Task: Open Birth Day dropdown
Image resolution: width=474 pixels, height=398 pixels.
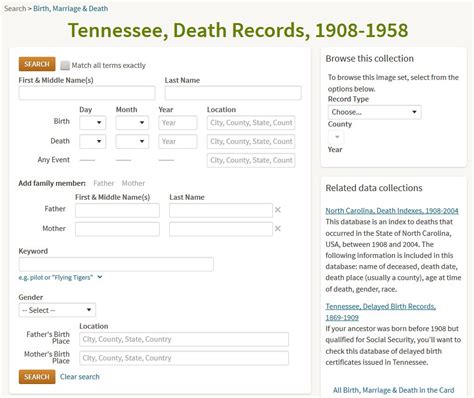Action: (x=93, y=123)
